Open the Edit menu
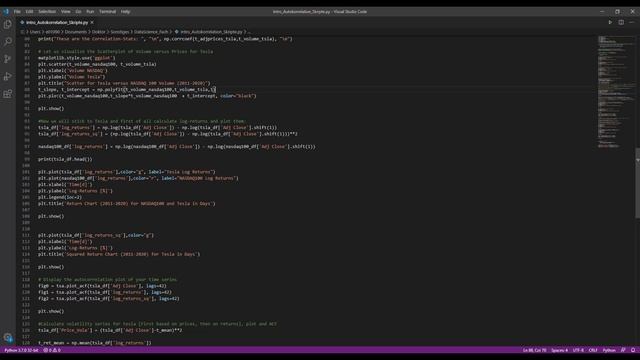Screen dimensions: 640x360 tap(29, 11)
